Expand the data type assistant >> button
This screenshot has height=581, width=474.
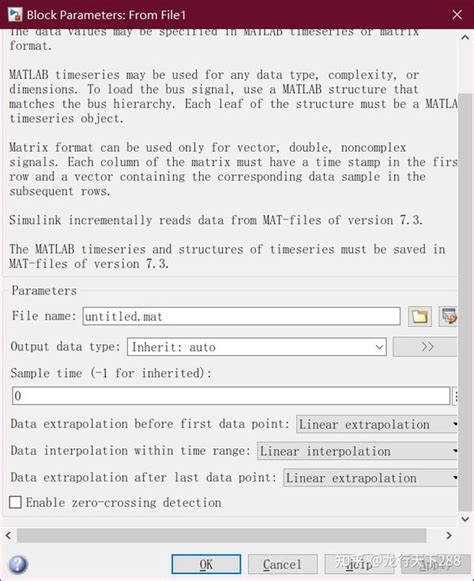coord(425,347)
